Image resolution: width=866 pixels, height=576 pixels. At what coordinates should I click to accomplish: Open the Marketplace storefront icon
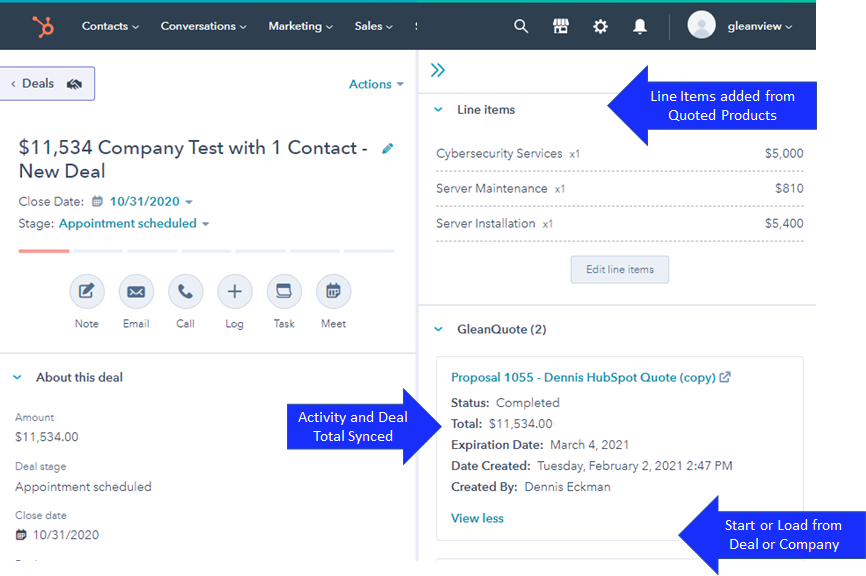(561, 26)
